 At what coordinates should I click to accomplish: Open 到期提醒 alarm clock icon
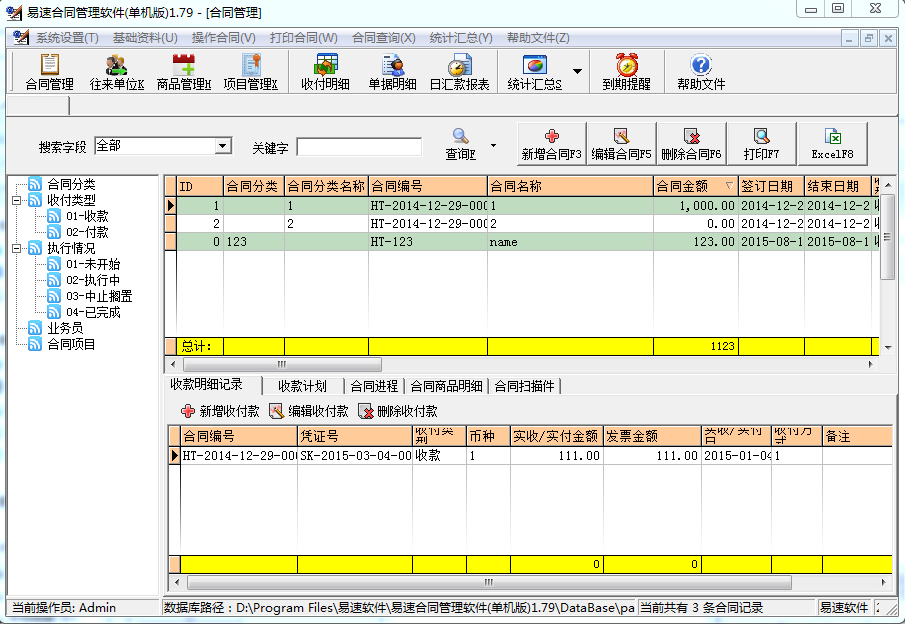tap(625, 72)
